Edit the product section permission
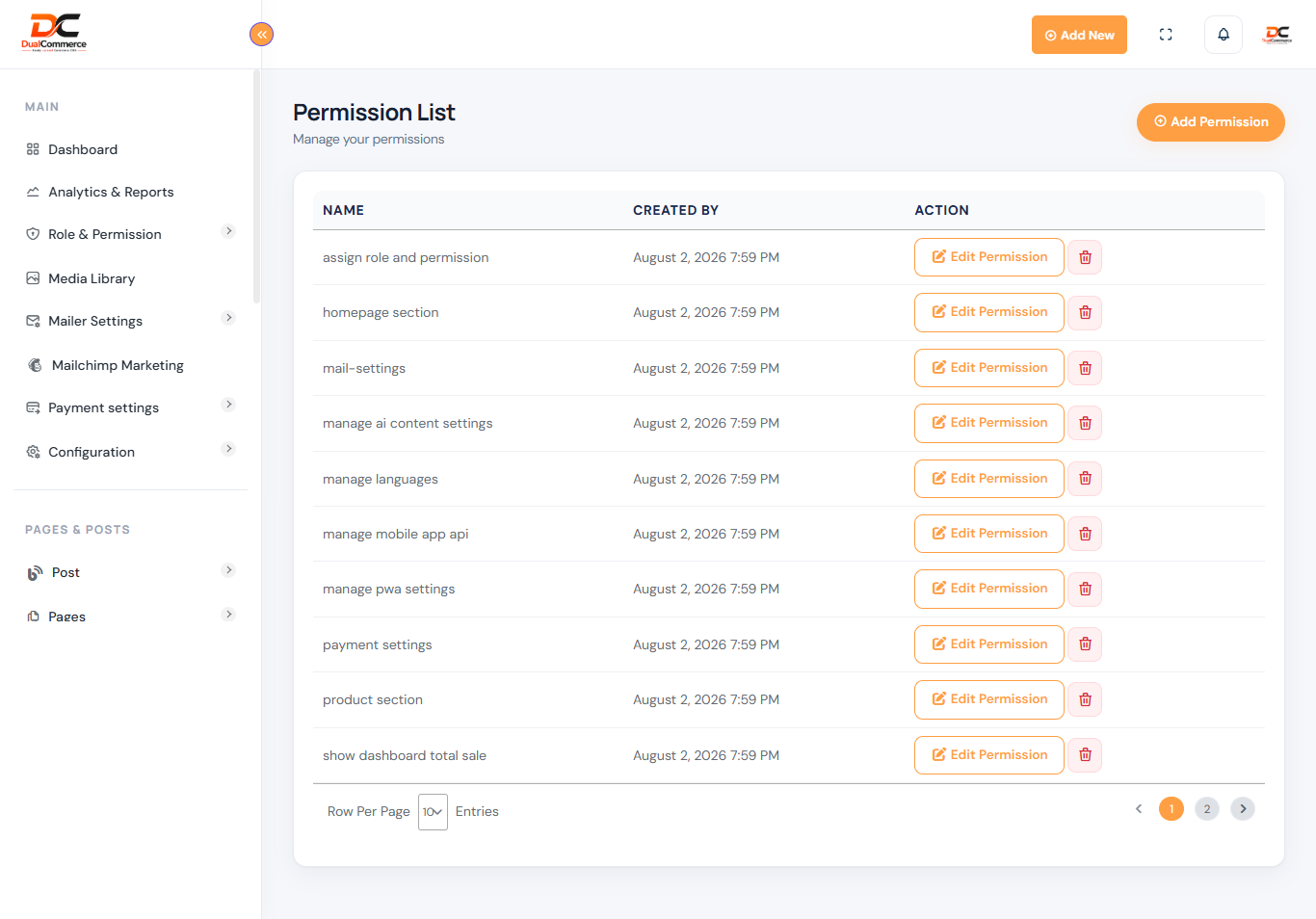 point(989,699)
